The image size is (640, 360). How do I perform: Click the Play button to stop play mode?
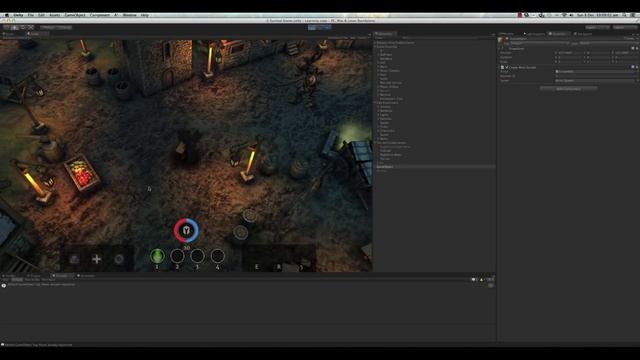pyautogui.click(x=312, y=27)
